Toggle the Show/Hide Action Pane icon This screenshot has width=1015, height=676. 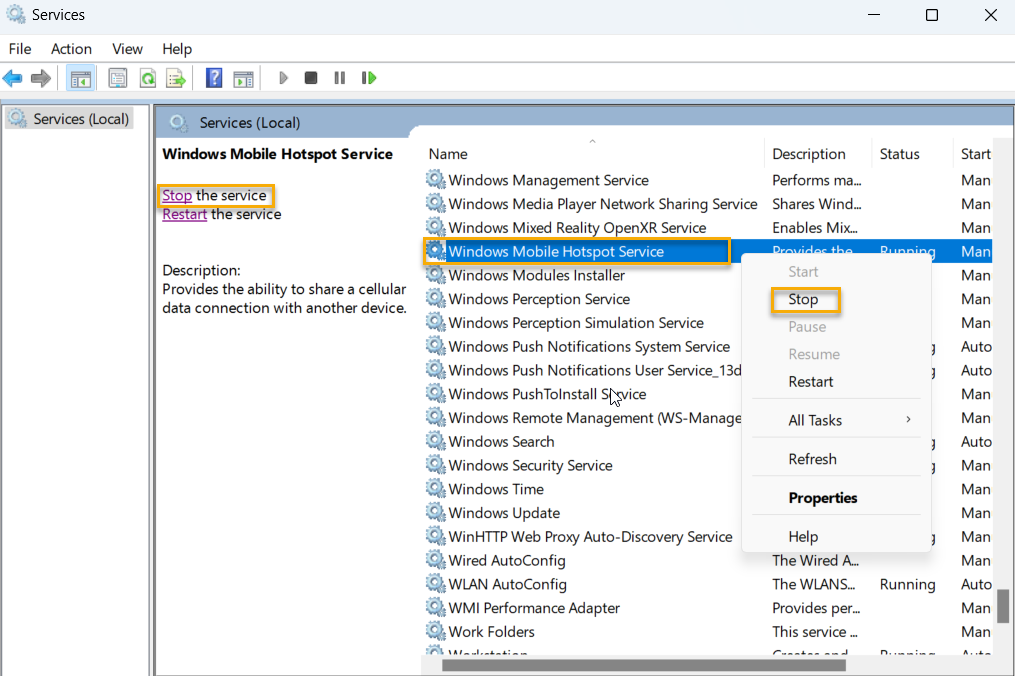coord(243,77)
